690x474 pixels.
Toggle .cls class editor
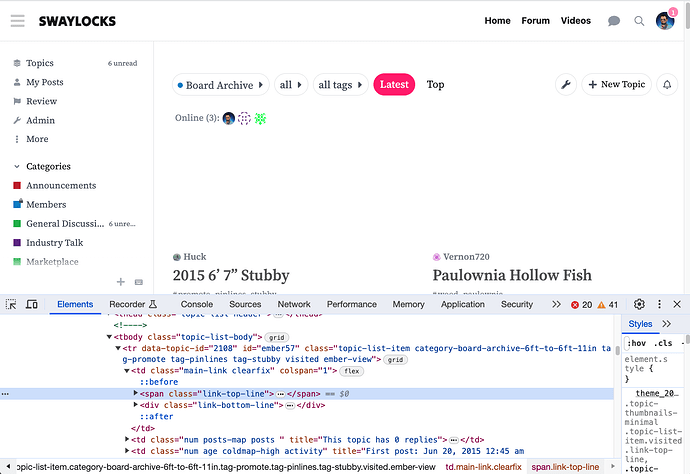(663, 343)
